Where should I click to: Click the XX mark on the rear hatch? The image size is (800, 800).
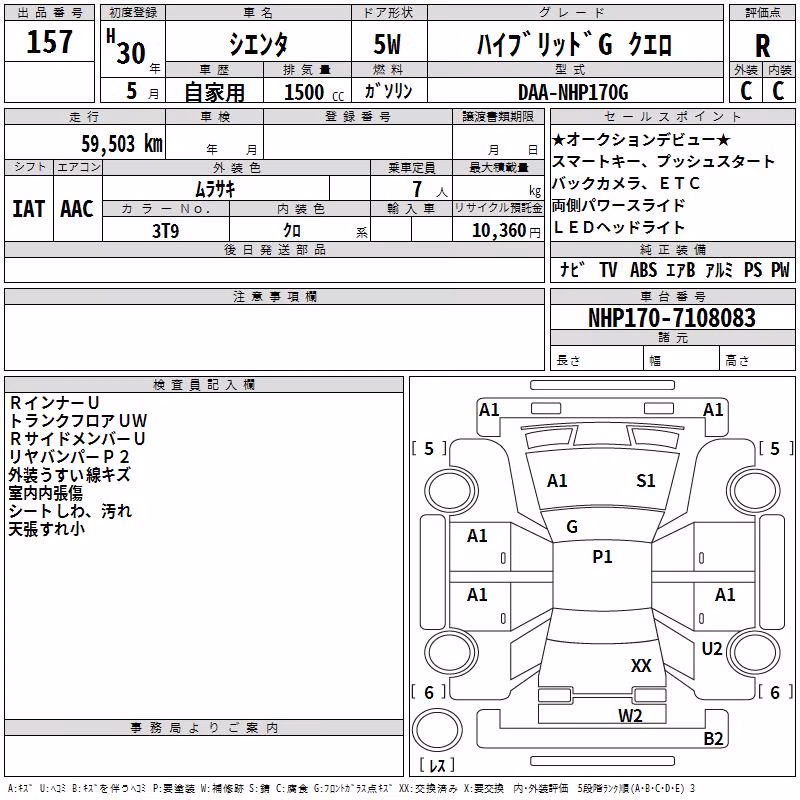(x=641, y=666)
